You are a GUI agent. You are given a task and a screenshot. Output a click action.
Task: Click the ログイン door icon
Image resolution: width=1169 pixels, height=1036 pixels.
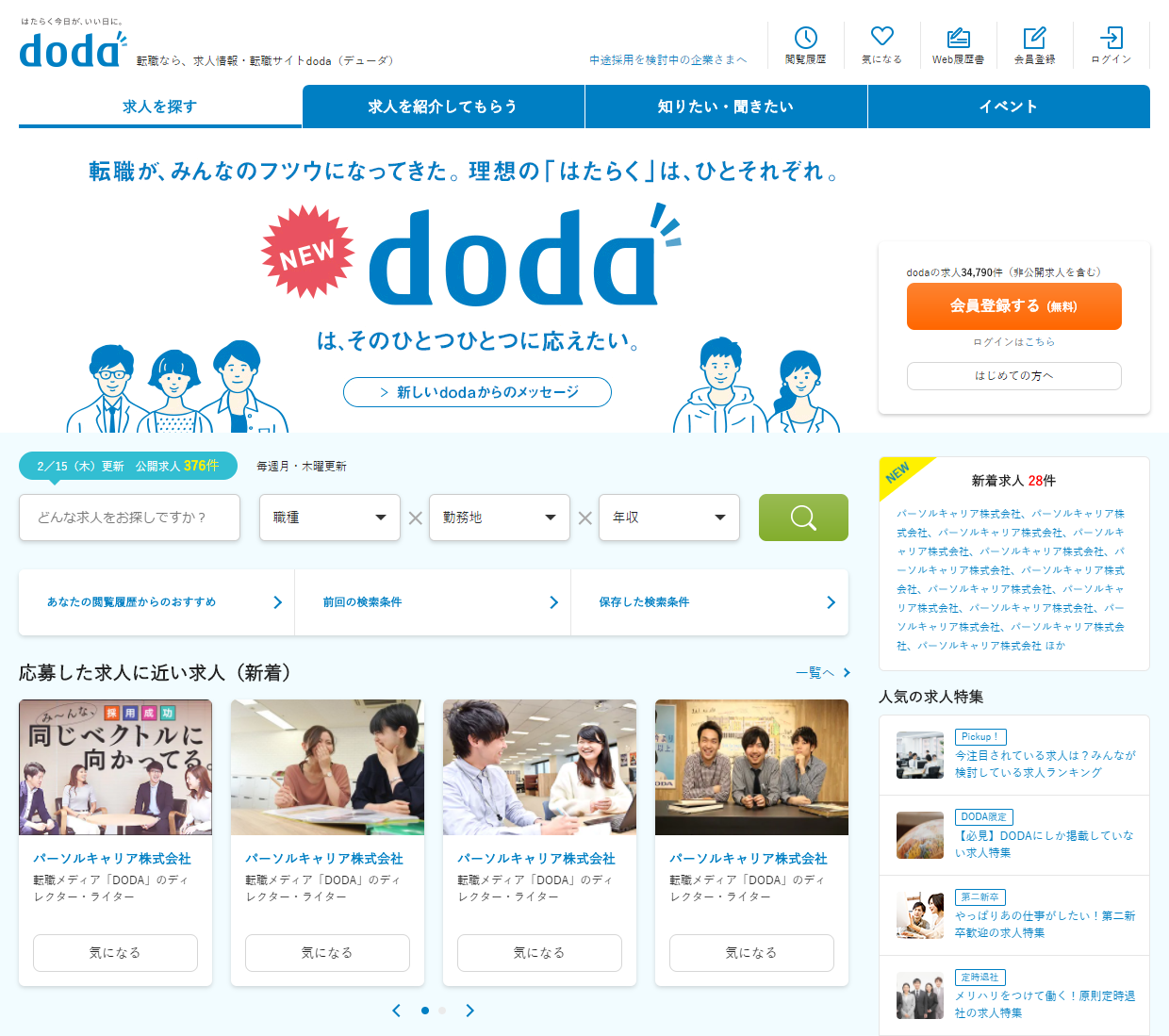pyautogui.click(x=1111, y=38)
